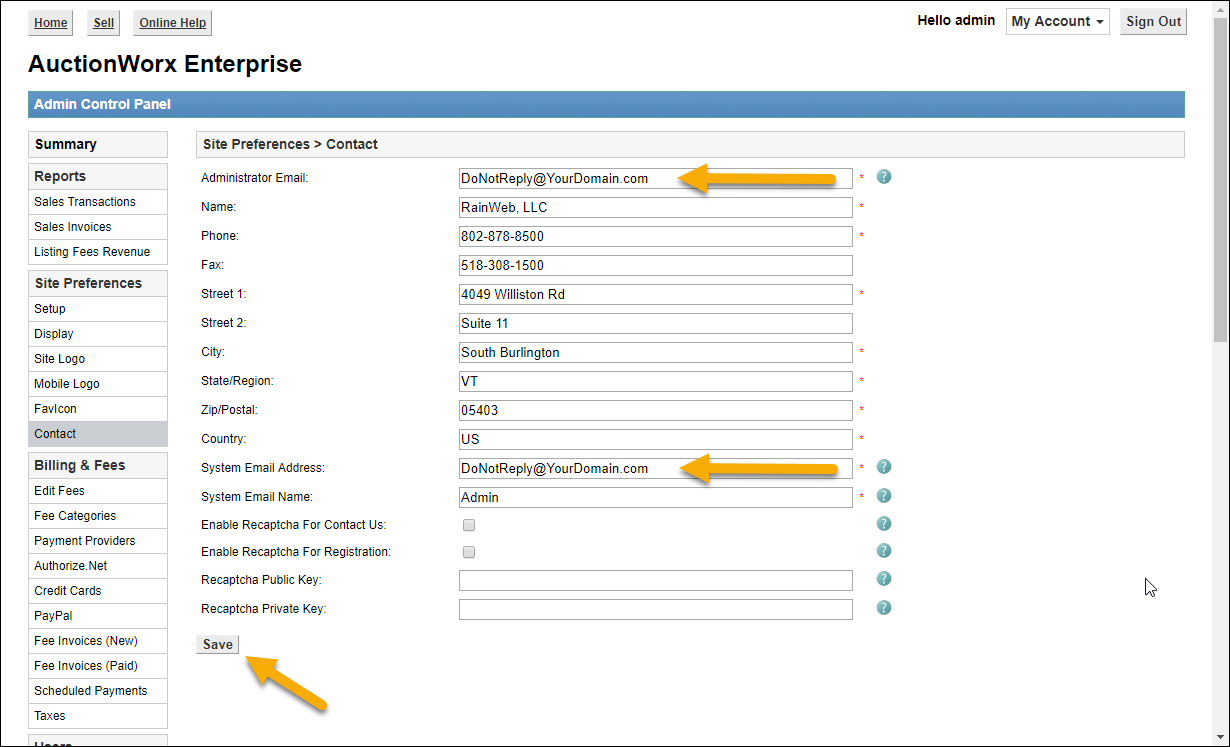The image size is (1230, 747).
Task: Click into the Country field
Action: click(x=656, y=439)
